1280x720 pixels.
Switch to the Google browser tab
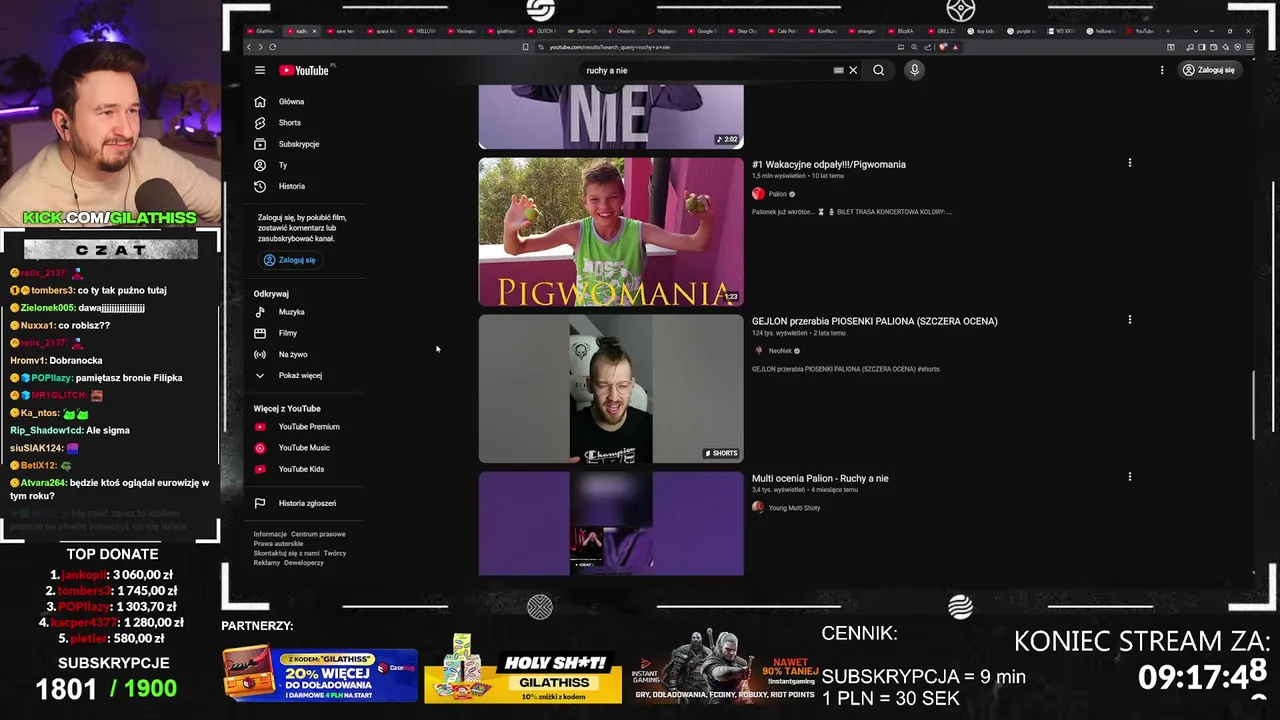point(706,31)
